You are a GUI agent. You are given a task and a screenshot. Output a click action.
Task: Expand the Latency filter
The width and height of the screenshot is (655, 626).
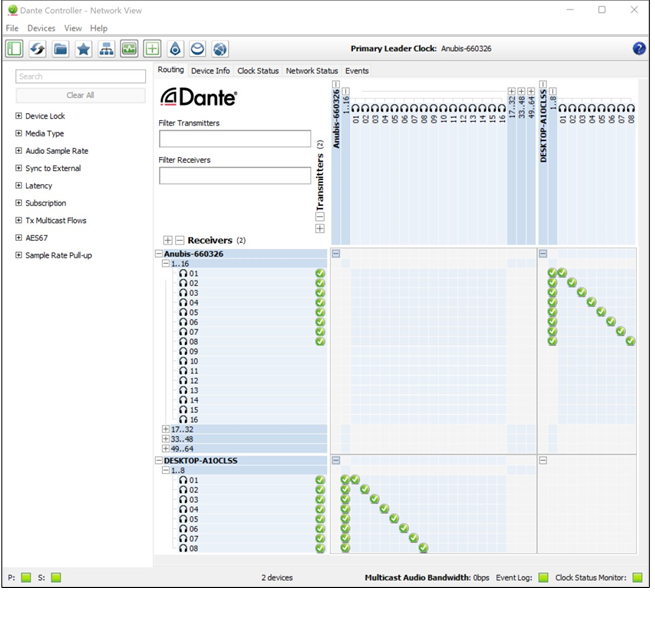[18, 185]
